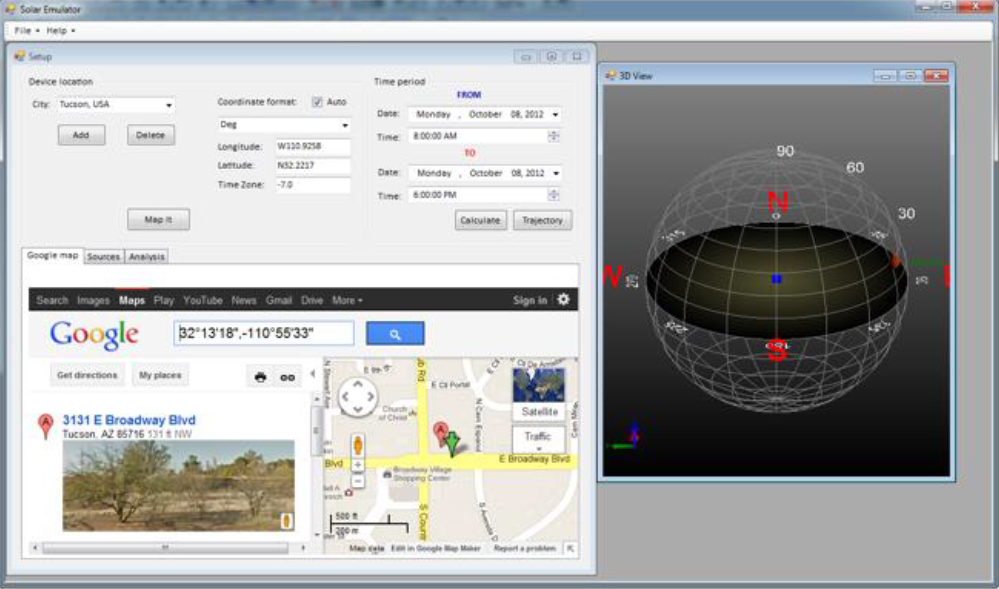Open the FROM date picker dropdown
Image resolution: width=999 pixels, height=589 pixels.
coord(556,115)
